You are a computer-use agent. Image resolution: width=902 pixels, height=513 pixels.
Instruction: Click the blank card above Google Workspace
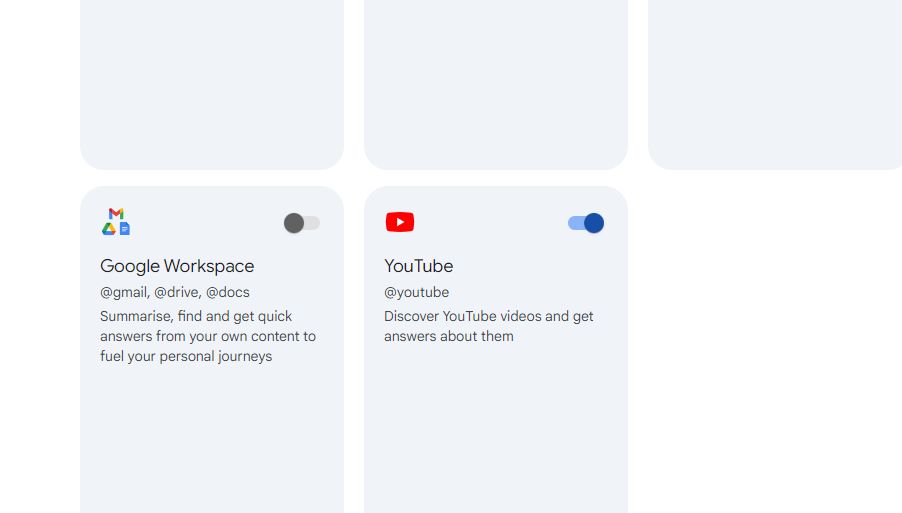coord(211,80)
